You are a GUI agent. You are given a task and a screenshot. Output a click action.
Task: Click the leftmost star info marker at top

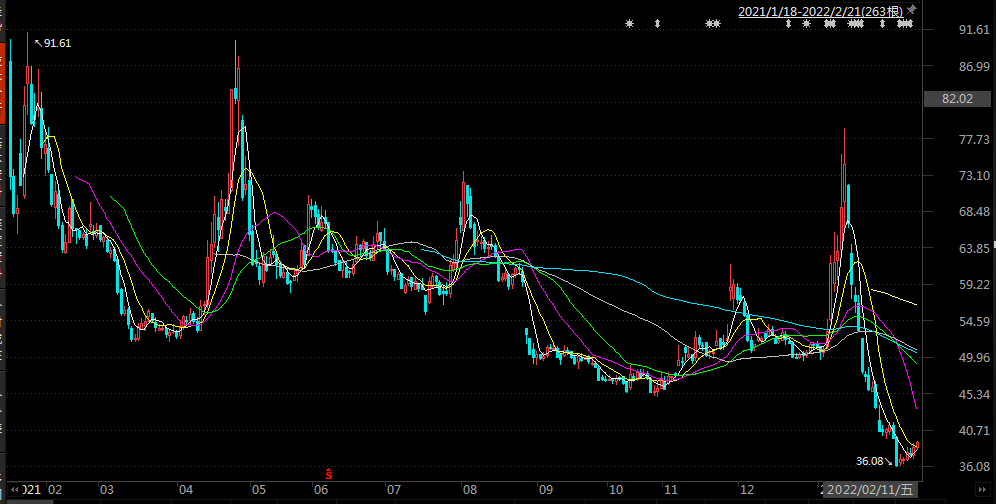[629, 23]
